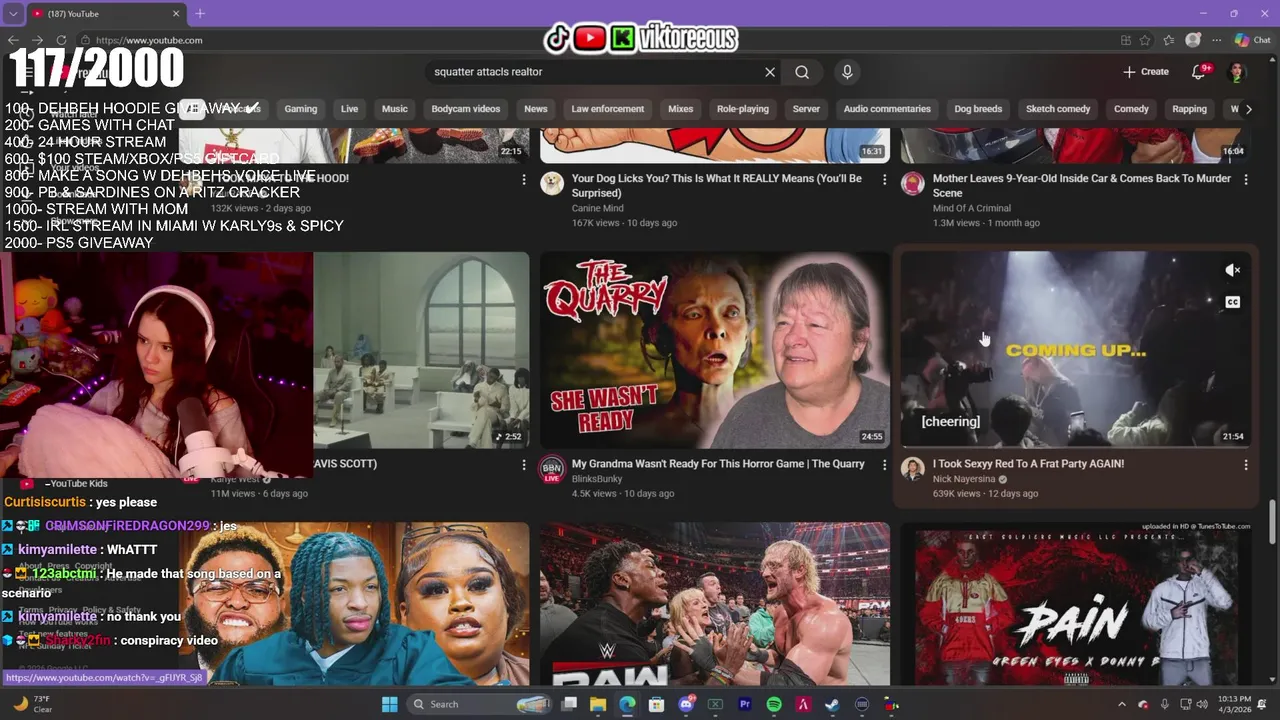Screen dimensions: 1280x720
Task: Visit the Canine Mind channel
Action: point(597,208)
